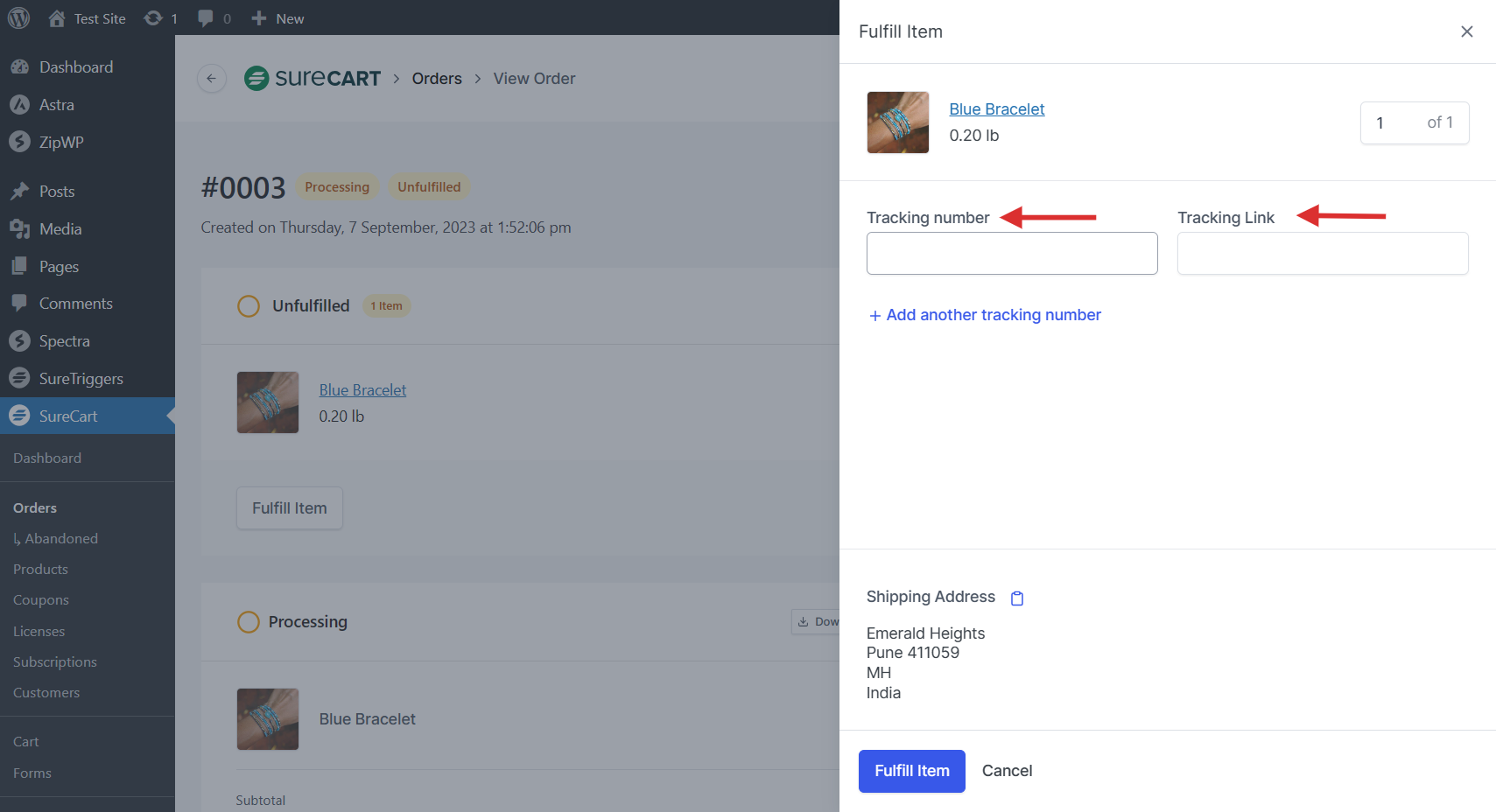The width and height of the screenshot is (1496, 812).
Task: Open the updates icon in admin bar
Action: 154,18
